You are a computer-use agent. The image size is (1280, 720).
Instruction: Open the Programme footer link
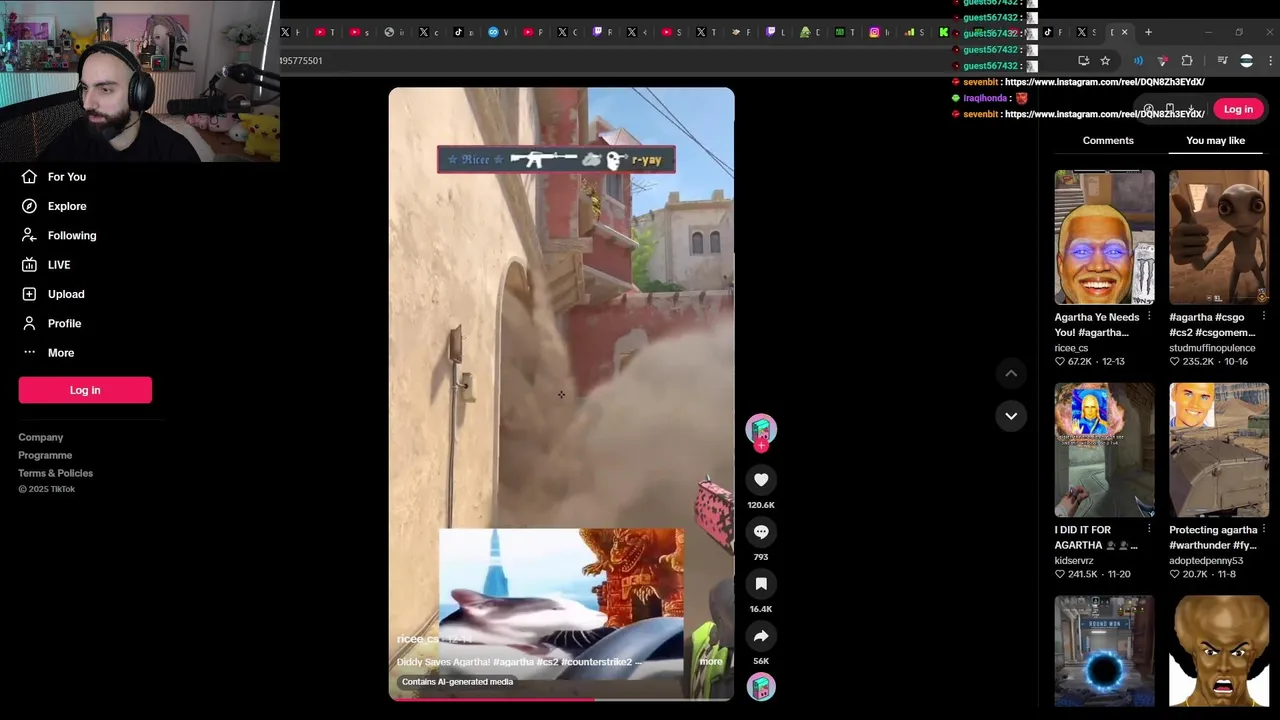[x=45, y=455]
